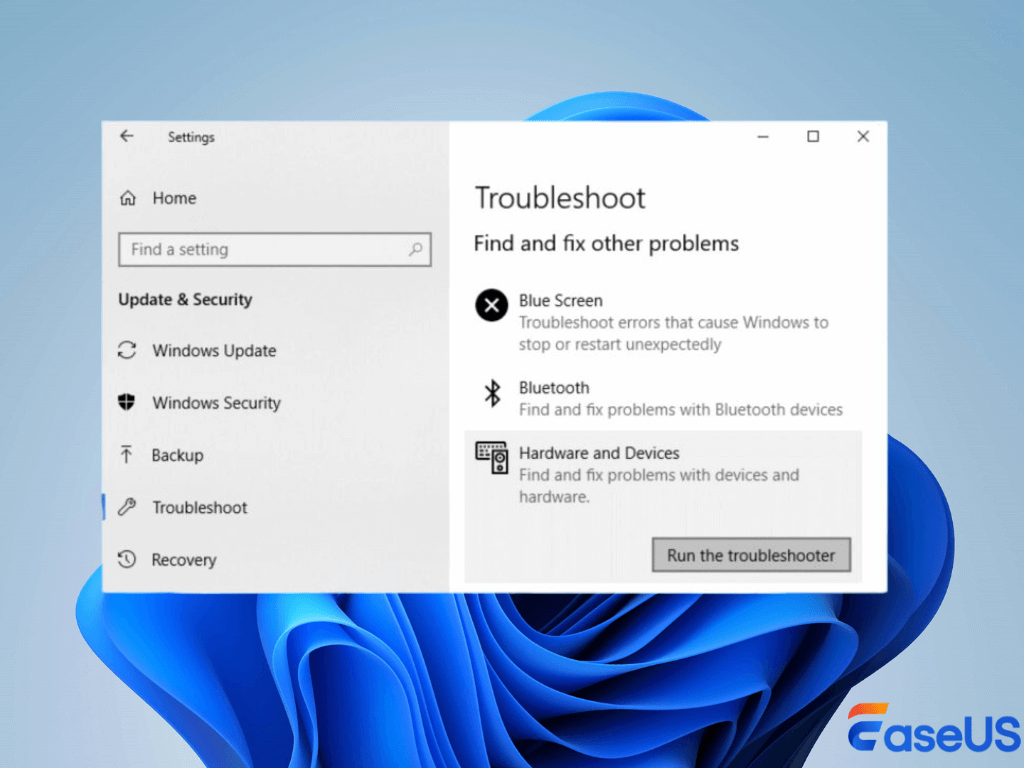Click the Troubleshoot wrench icon
This screenshot has width=1024, height=768.
(127, 507)
